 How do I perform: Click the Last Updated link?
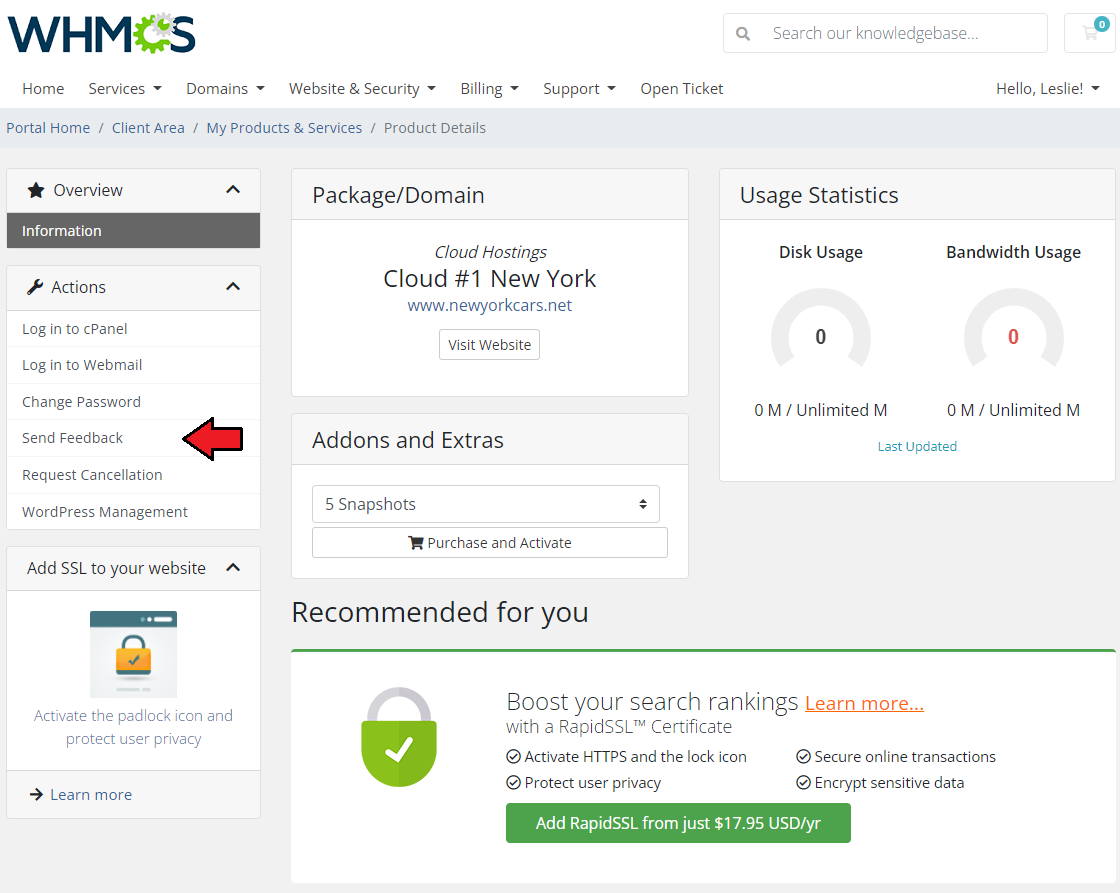click(x=917, y=446)
